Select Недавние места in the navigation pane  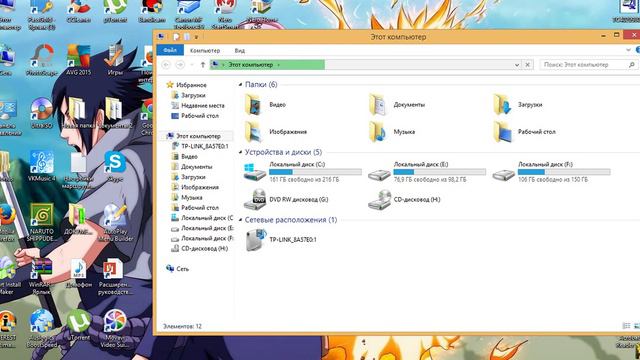pyautogui.click(x=198, y=105)
